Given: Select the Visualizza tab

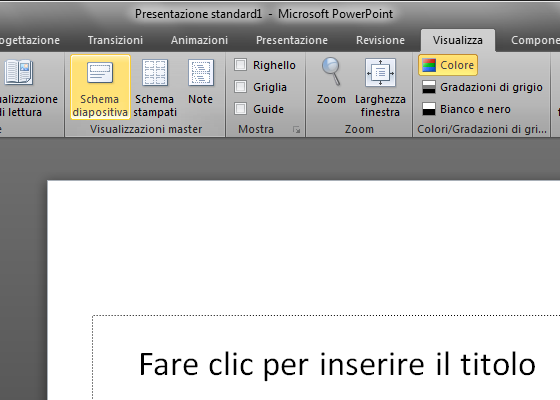Looking at the screenshot, I should (458, 40).
